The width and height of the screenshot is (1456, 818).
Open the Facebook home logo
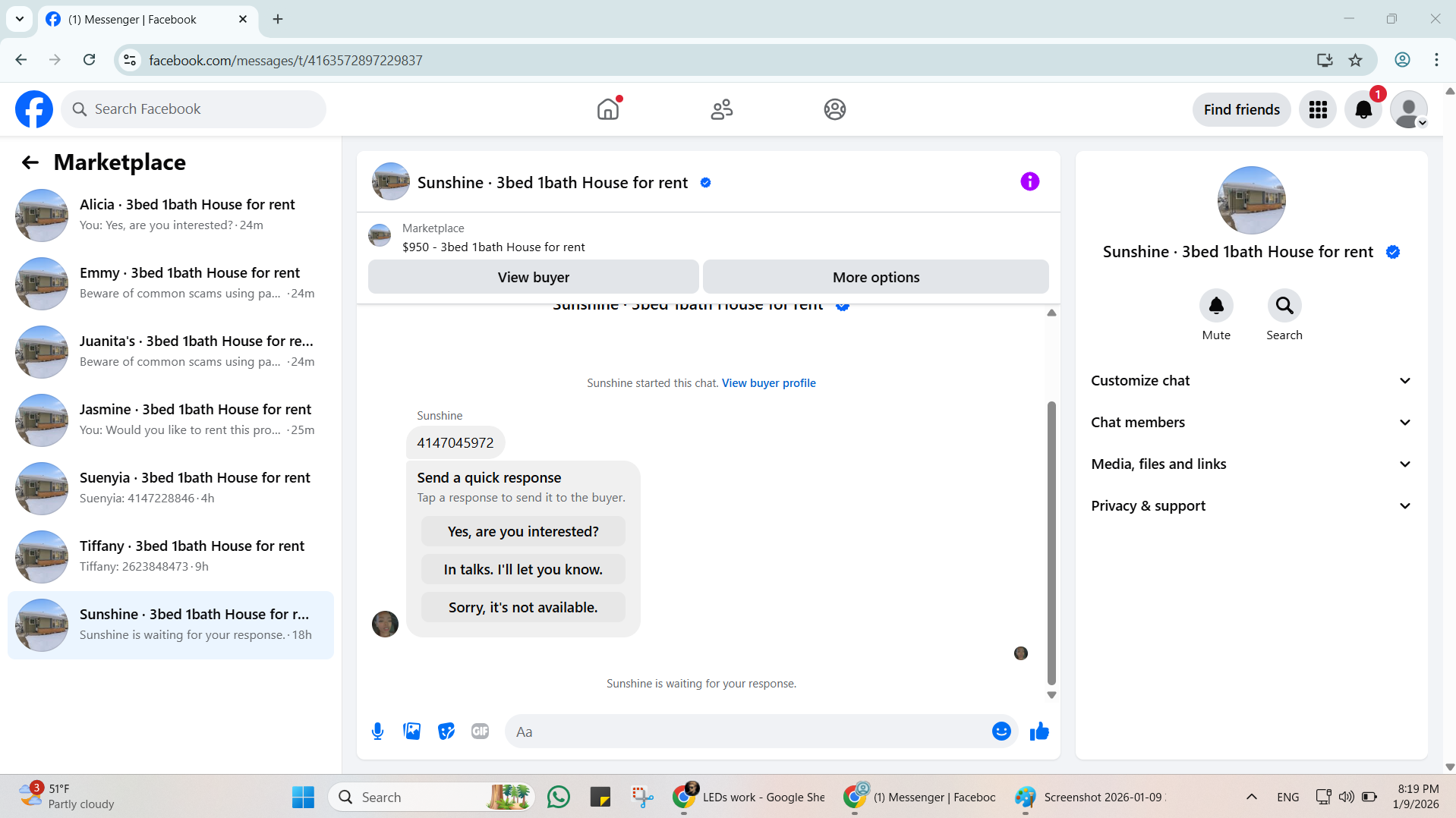(34, 109)
